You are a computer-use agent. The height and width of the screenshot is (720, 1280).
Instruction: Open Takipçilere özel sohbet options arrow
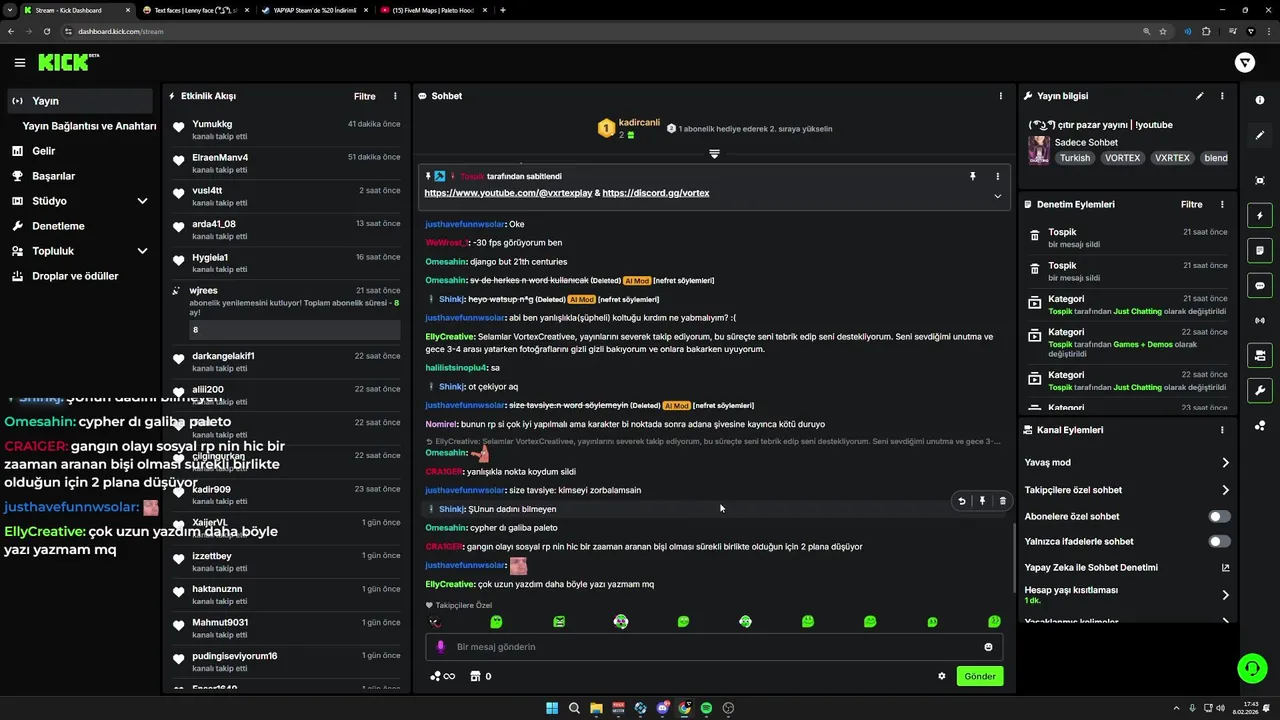pyautogui.click(x=1225, y=490)
